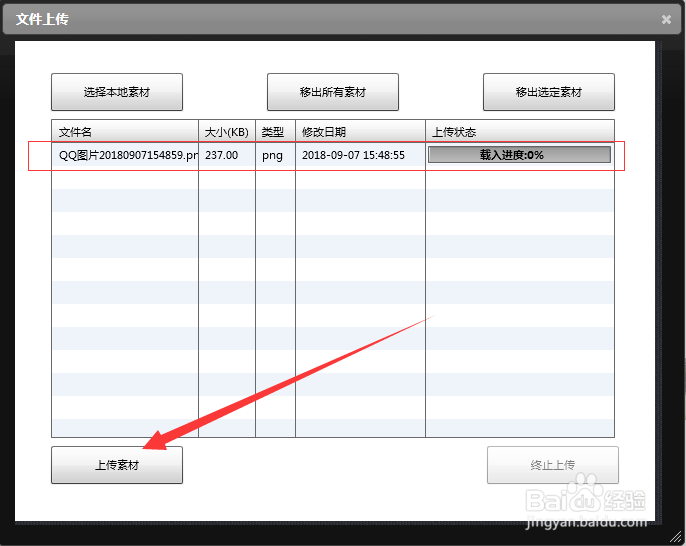Viewport: 686px width, 546px height.
Task: Click the png type cell
Action: (x=275, y=155)
